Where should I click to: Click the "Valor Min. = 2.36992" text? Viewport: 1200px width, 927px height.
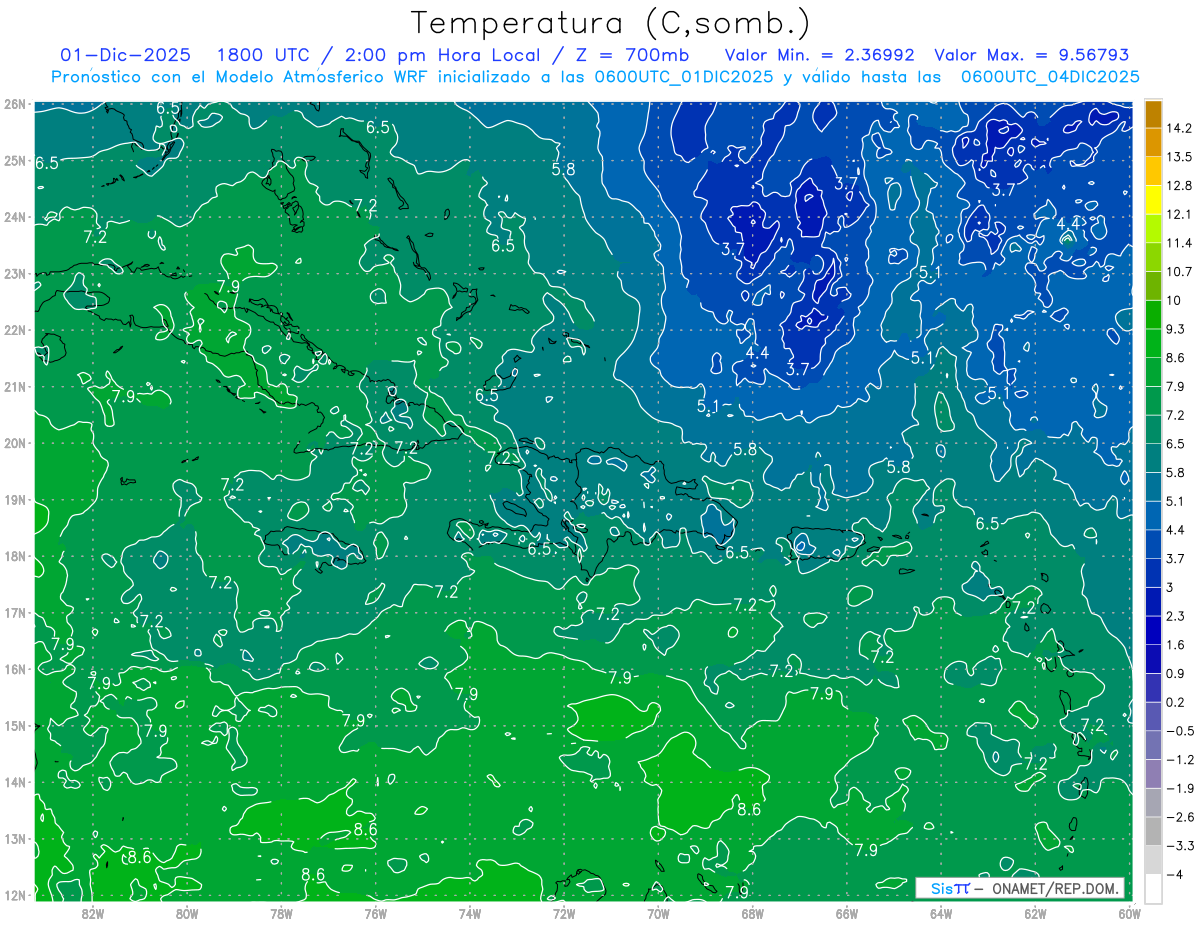point(819,55)
